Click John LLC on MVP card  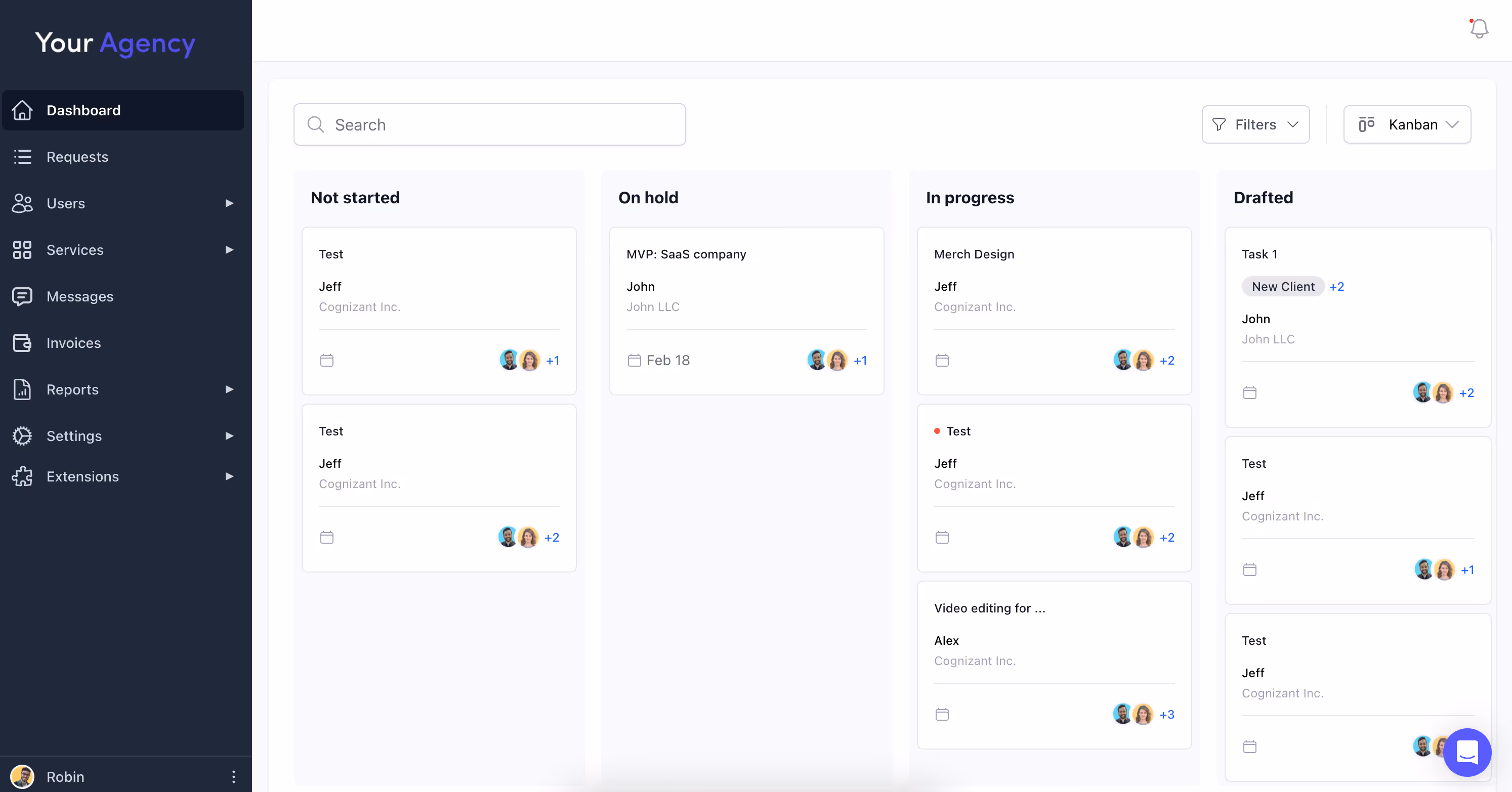(x=653, y=307)
